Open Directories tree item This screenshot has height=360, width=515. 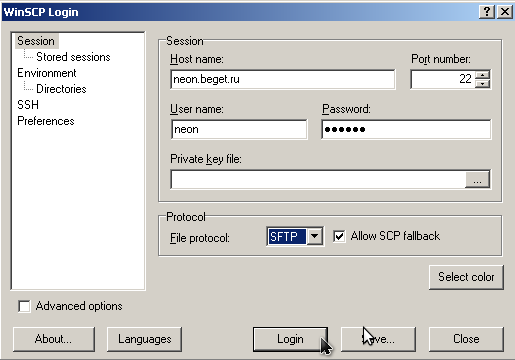61,89
